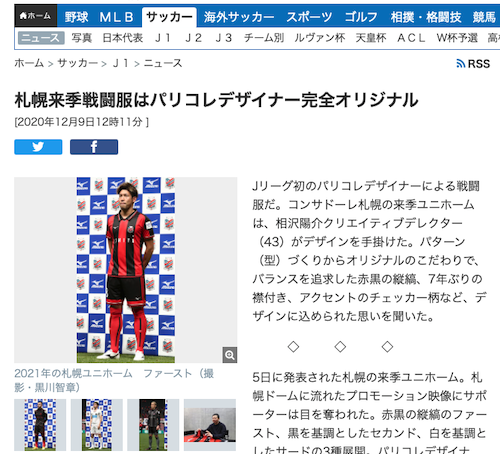Click the 天皇杯 submenu link
500x454 pixels.
tap(371, 38)
